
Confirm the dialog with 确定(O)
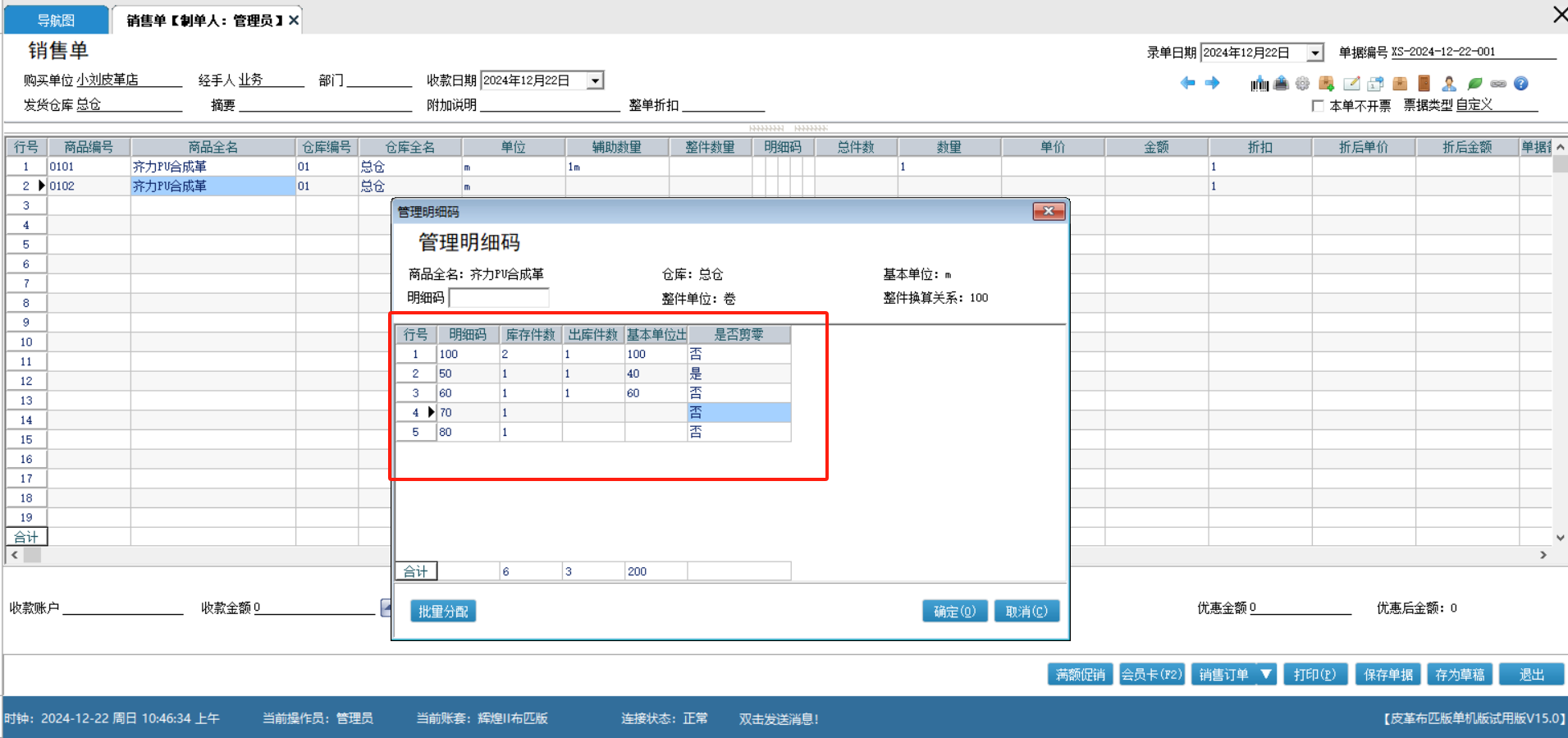[954, 612]
